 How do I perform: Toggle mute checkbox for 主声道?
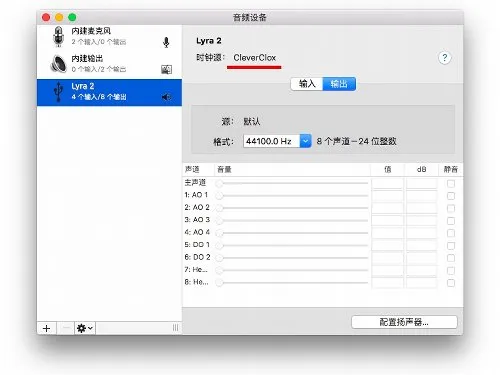[451, 183]
